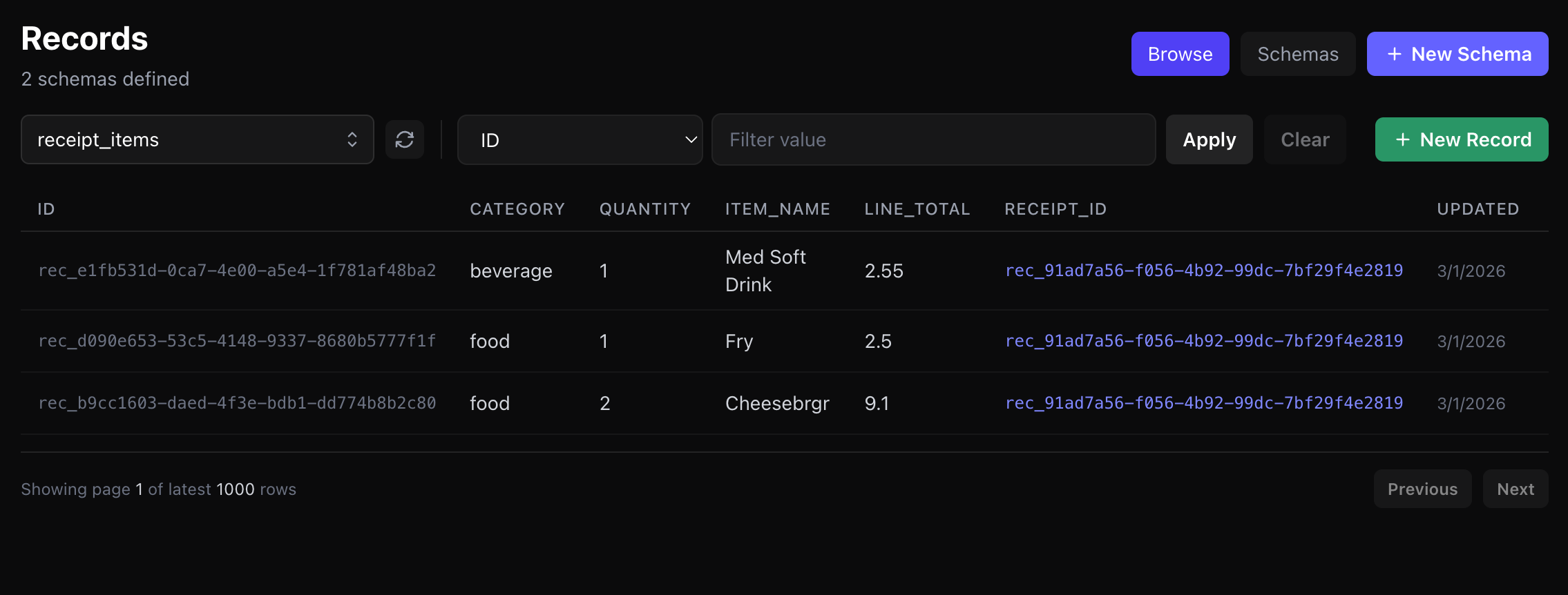Apply the current filter
Image resolution: width=1568 pixels, height=595 pixels.
[x=1210, y=139]
